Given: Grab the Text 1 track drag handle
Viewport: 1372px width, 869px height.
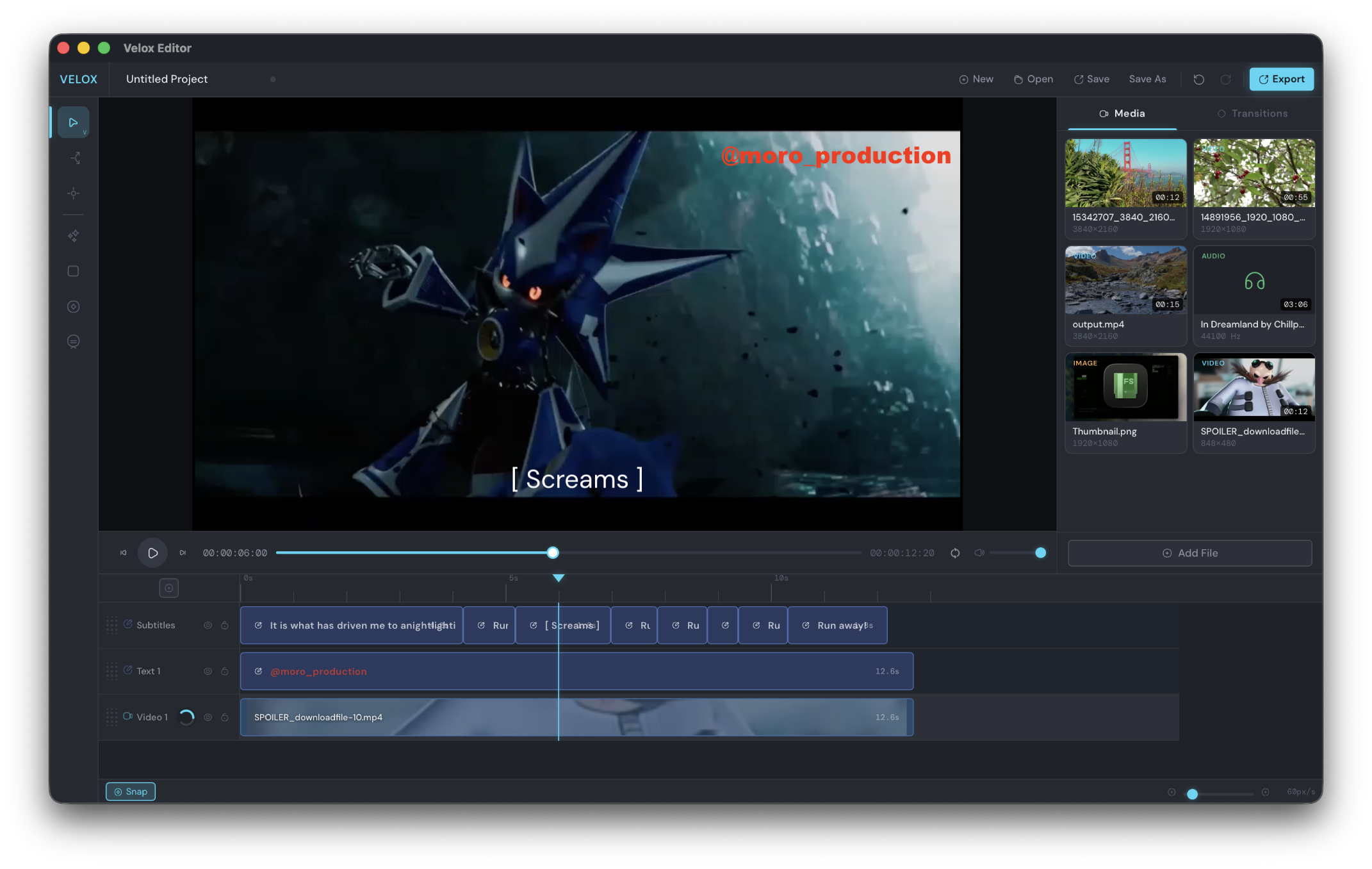Looking at the screenshot, I should coord(111,671).
